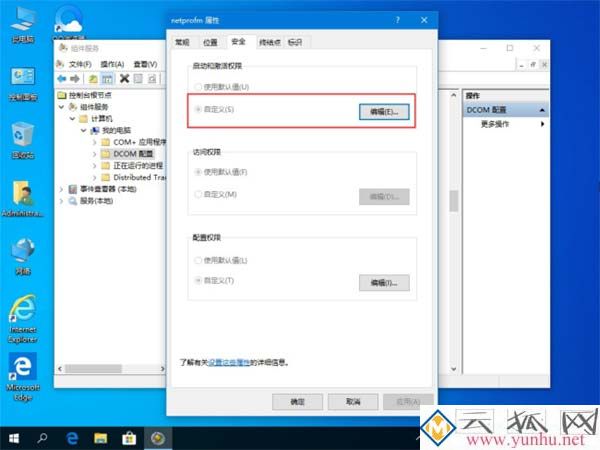This screenshot has height=450, width=600.
Task: Switch to the 常规 tab
Action: (182, 42)
